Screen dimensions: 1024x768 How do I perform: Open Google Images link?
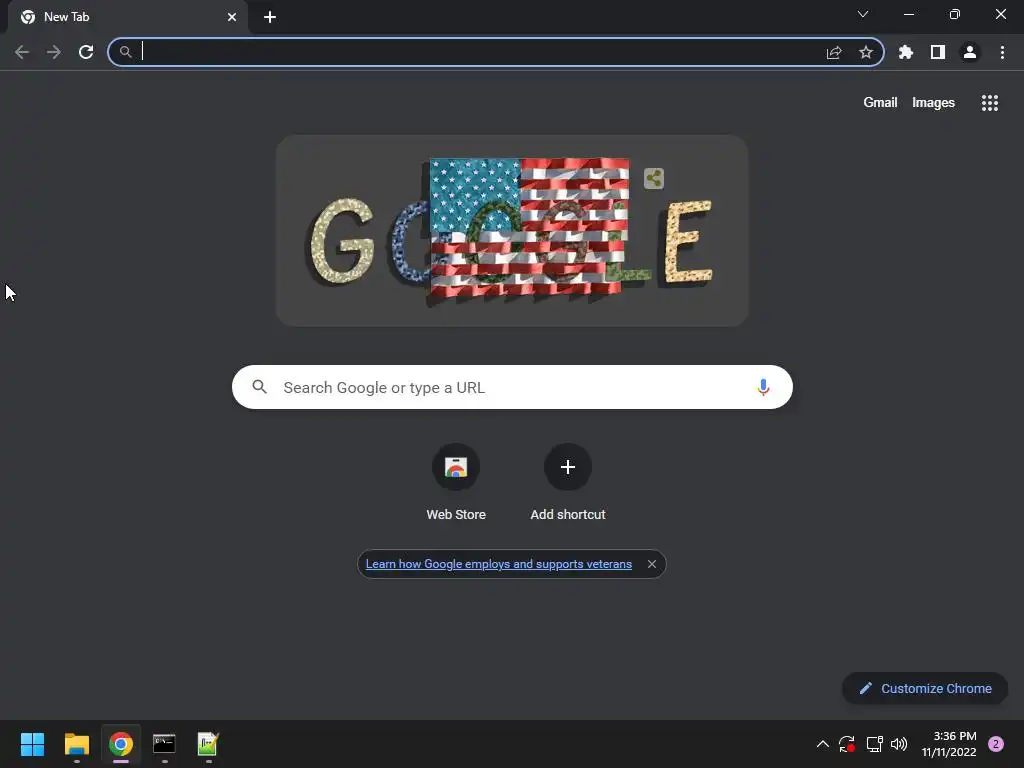point(933,103)
